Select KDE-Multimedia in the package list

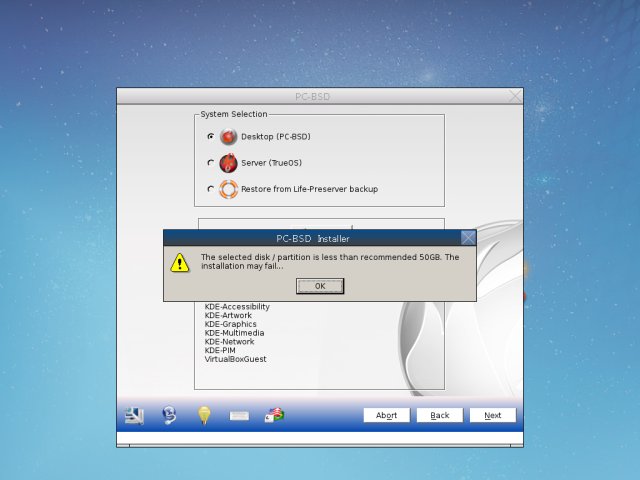234,333
